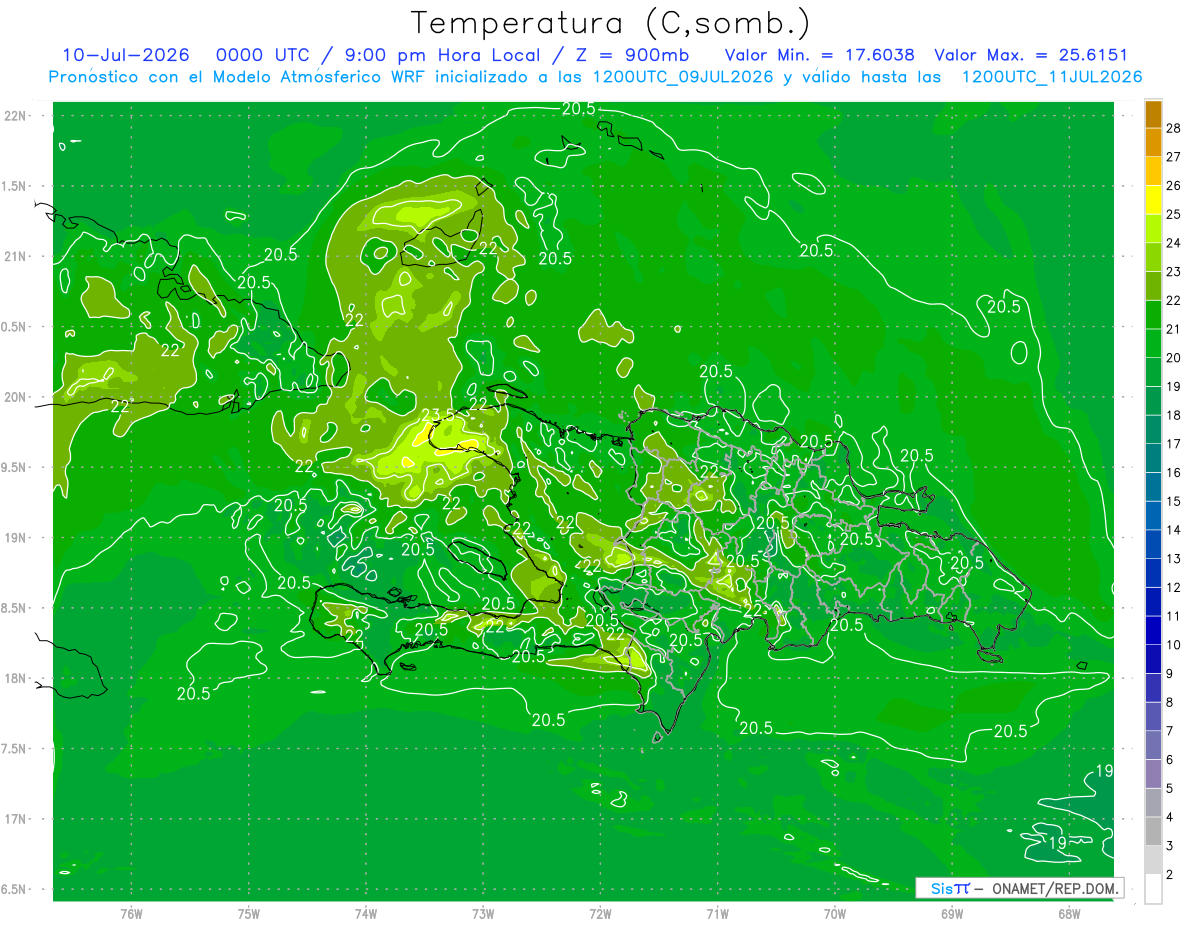The height and width of the screenshot is (927, 1200).
Task: Click the date text "10-Jul-2026"
Action: (x=126, y=55)
